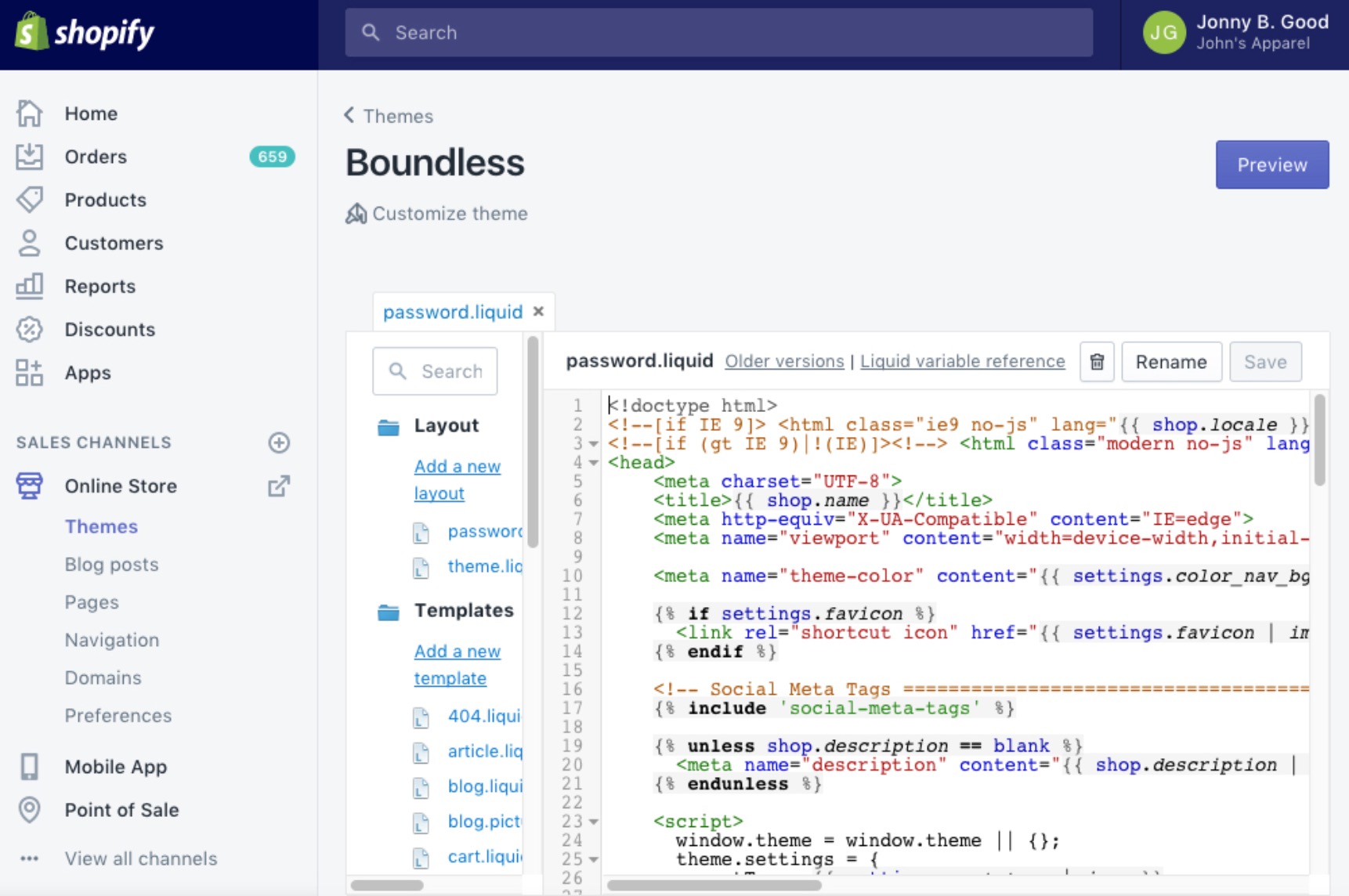The height and width of the screenshot is (896, 1349).
Task: Open Domains in sidebar
Action: pos(103,677)
